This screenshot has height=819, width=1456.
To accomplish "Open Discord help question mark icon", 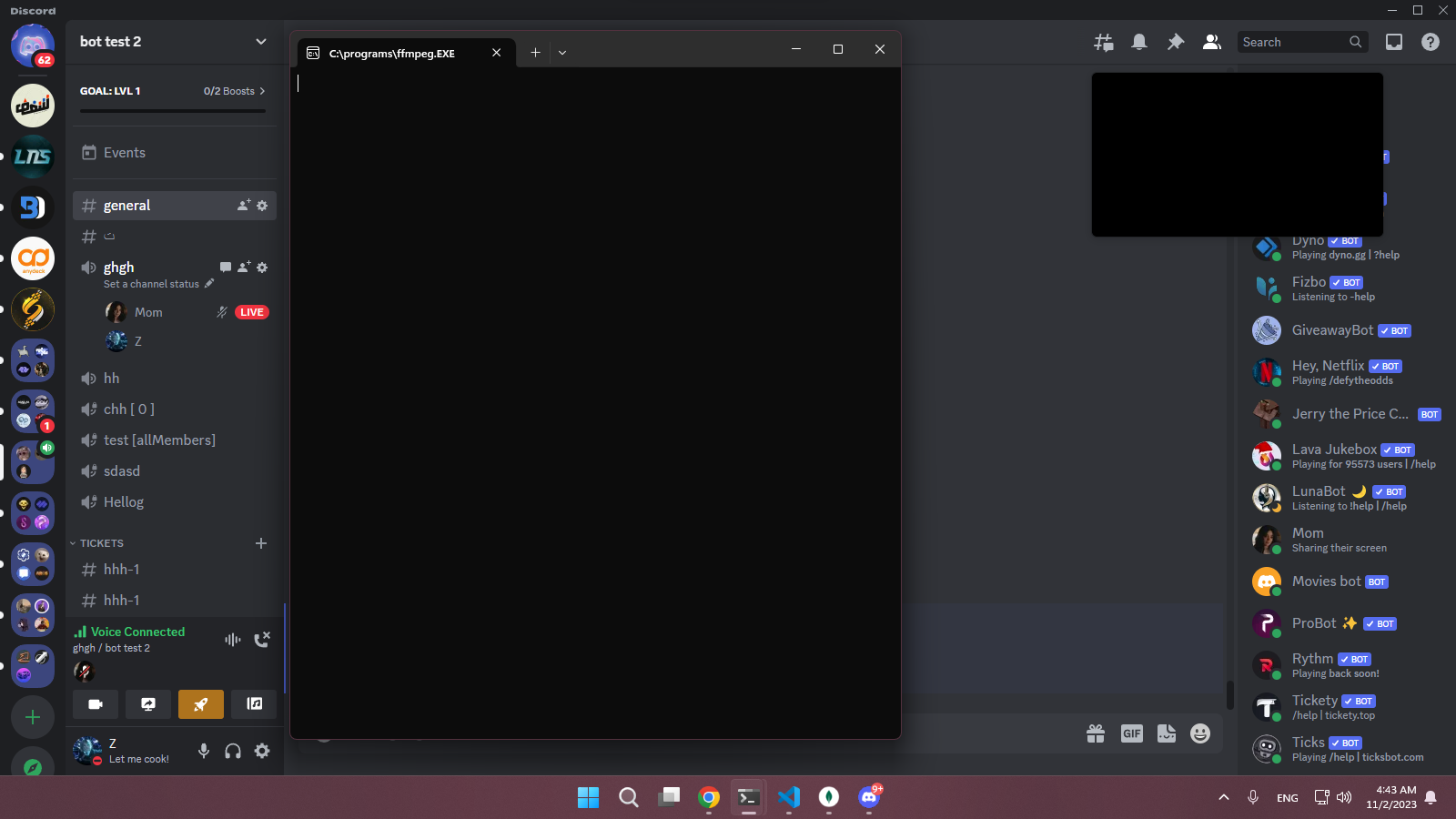I will click(x=1431, y=42).
